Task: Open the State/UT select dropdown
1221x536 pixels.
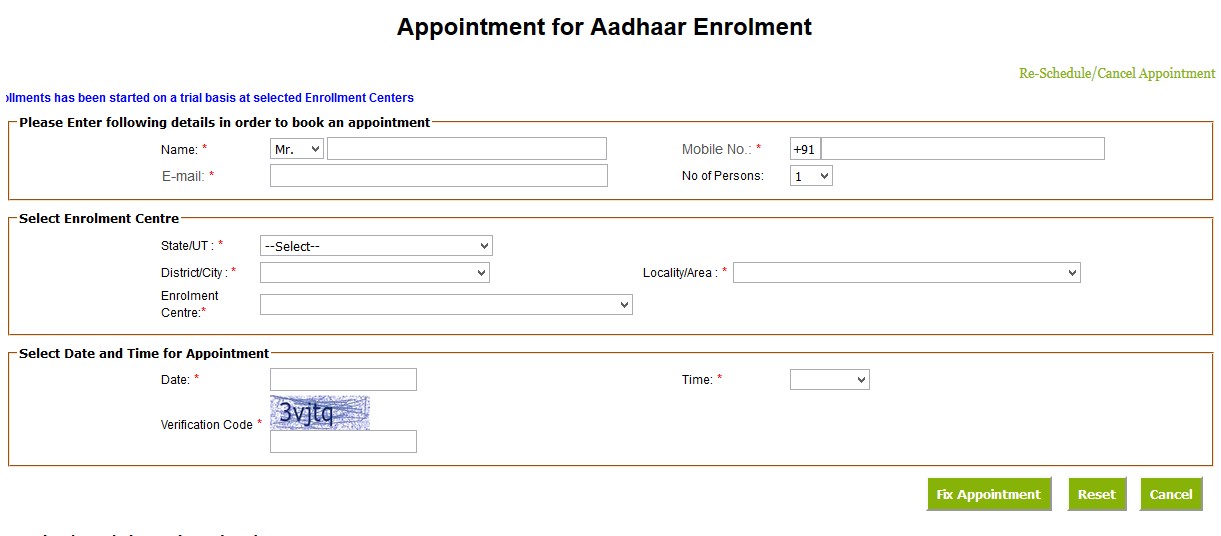Action: tap(376, 246)
